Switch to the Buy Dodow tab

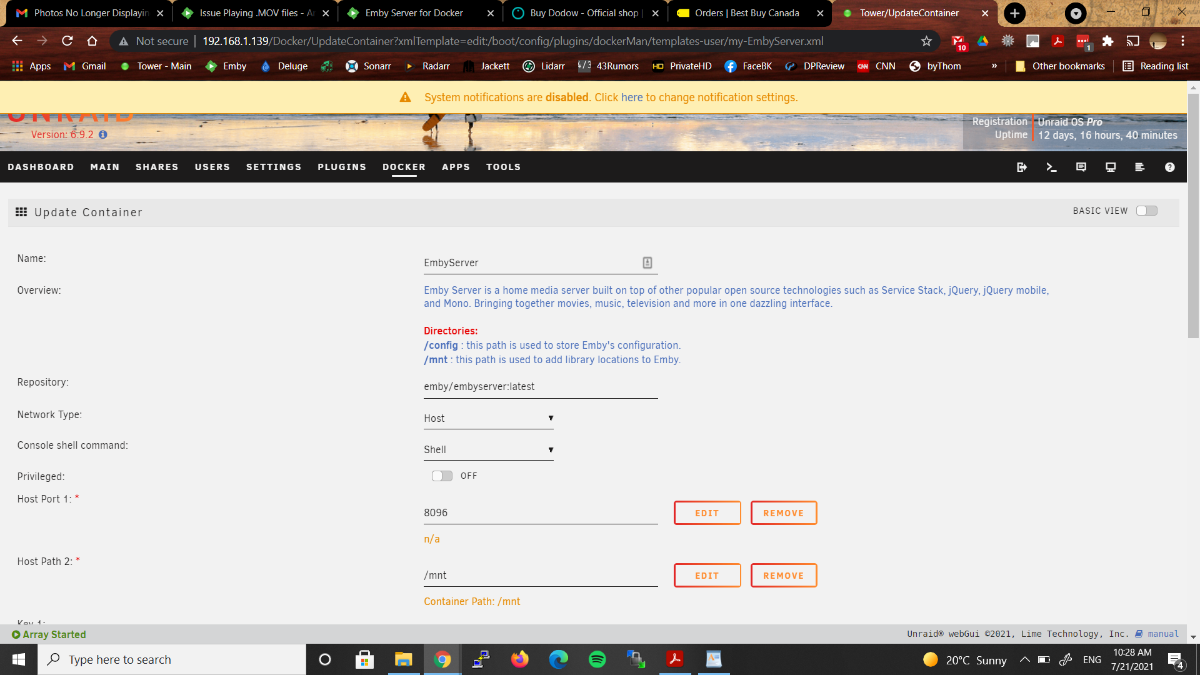(x=585, y=13)
